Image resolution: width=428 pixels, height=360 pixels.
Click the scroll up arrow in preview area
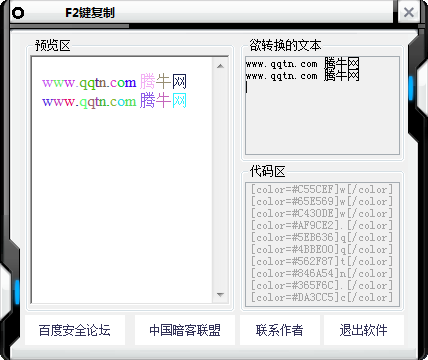coord(220,66)
